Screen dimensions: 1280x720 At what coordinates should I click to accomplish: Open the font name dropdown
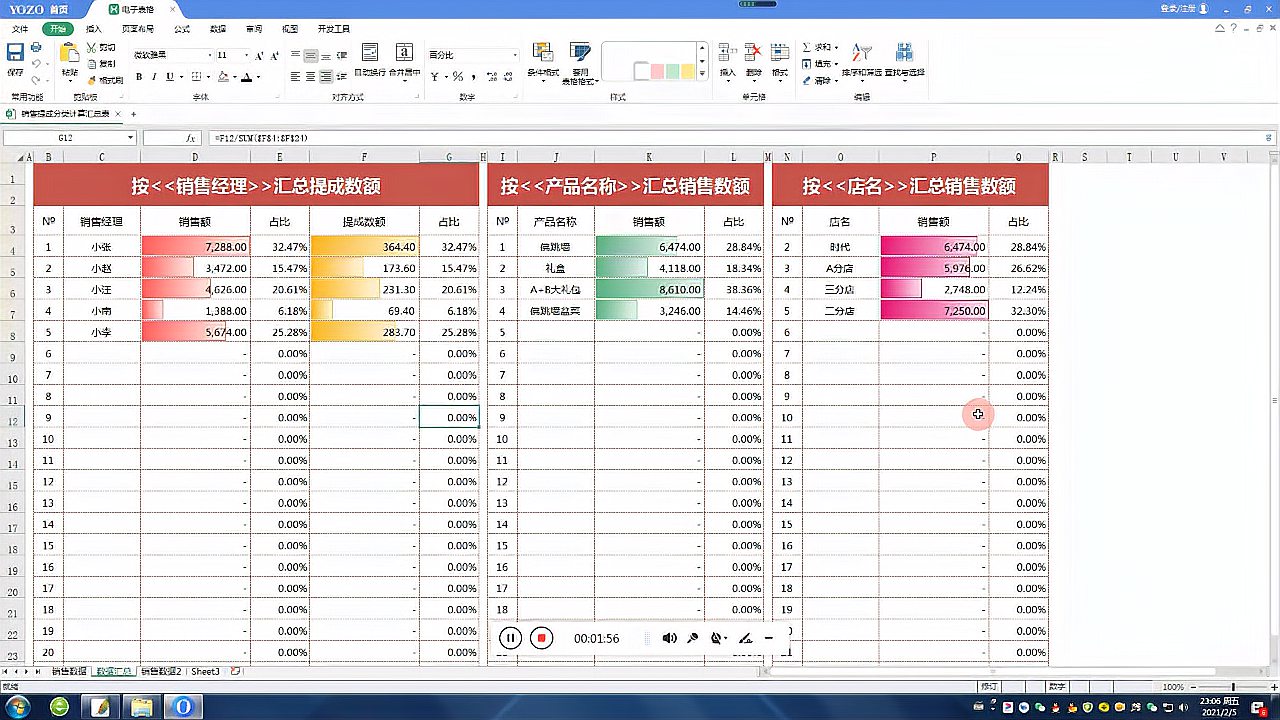click(x=210, y=55)
